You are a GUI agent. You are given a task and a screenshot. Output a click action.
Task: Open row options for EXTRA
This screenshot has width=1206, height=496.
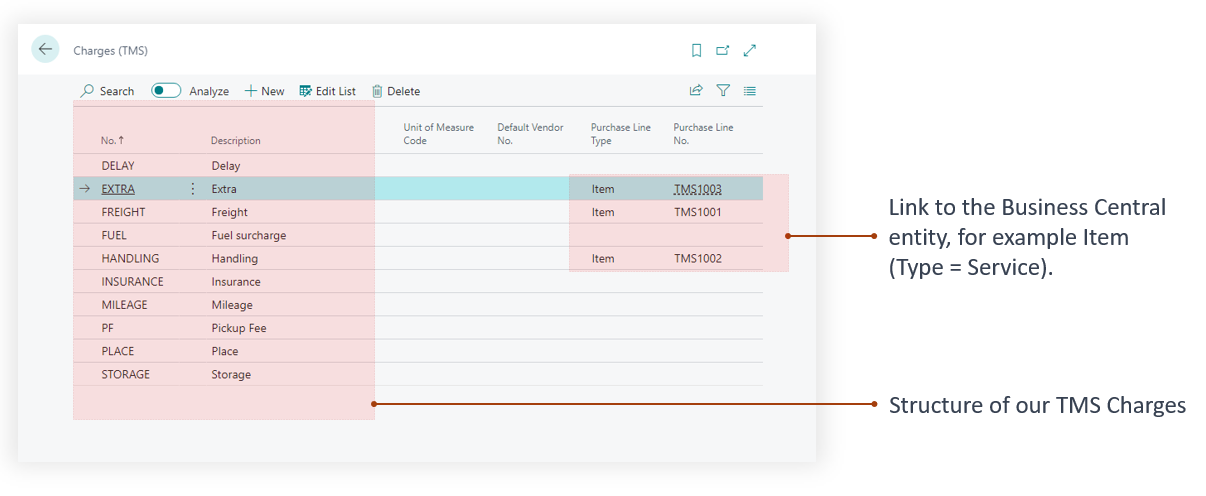coord(193,189)
